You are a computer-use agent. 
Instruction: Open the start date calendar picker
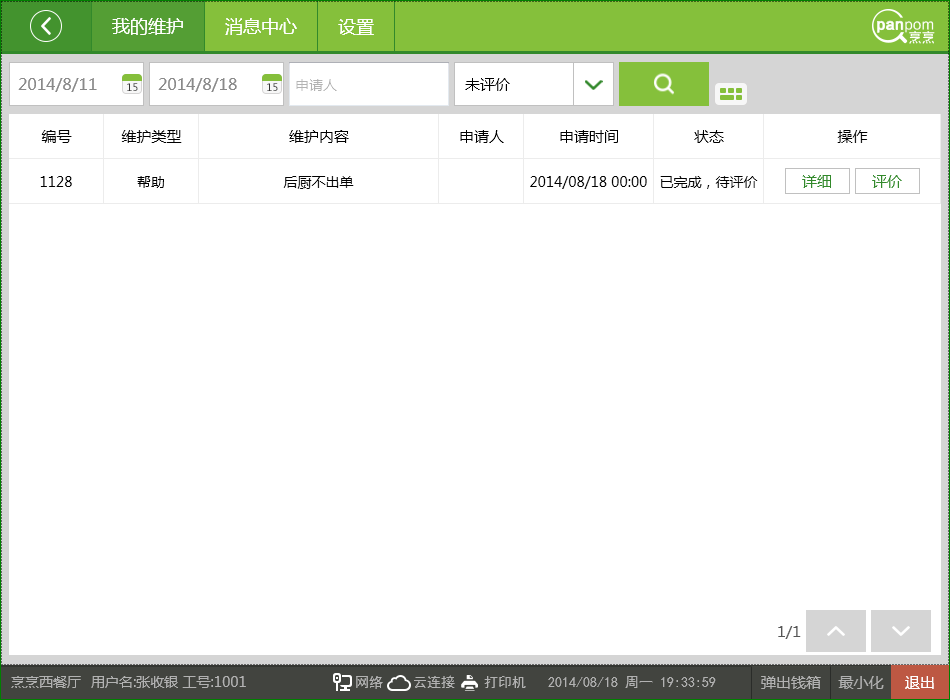(132, 84)
